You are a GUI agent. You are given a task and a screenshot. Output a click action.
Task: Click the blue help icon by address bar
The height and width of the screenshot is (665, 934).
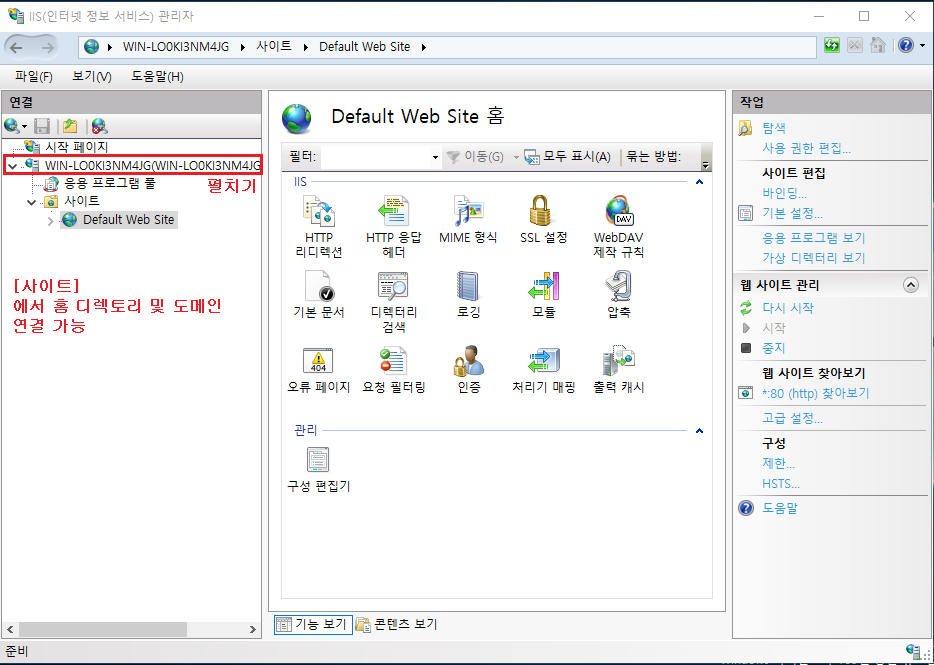(x=906, y=46)
